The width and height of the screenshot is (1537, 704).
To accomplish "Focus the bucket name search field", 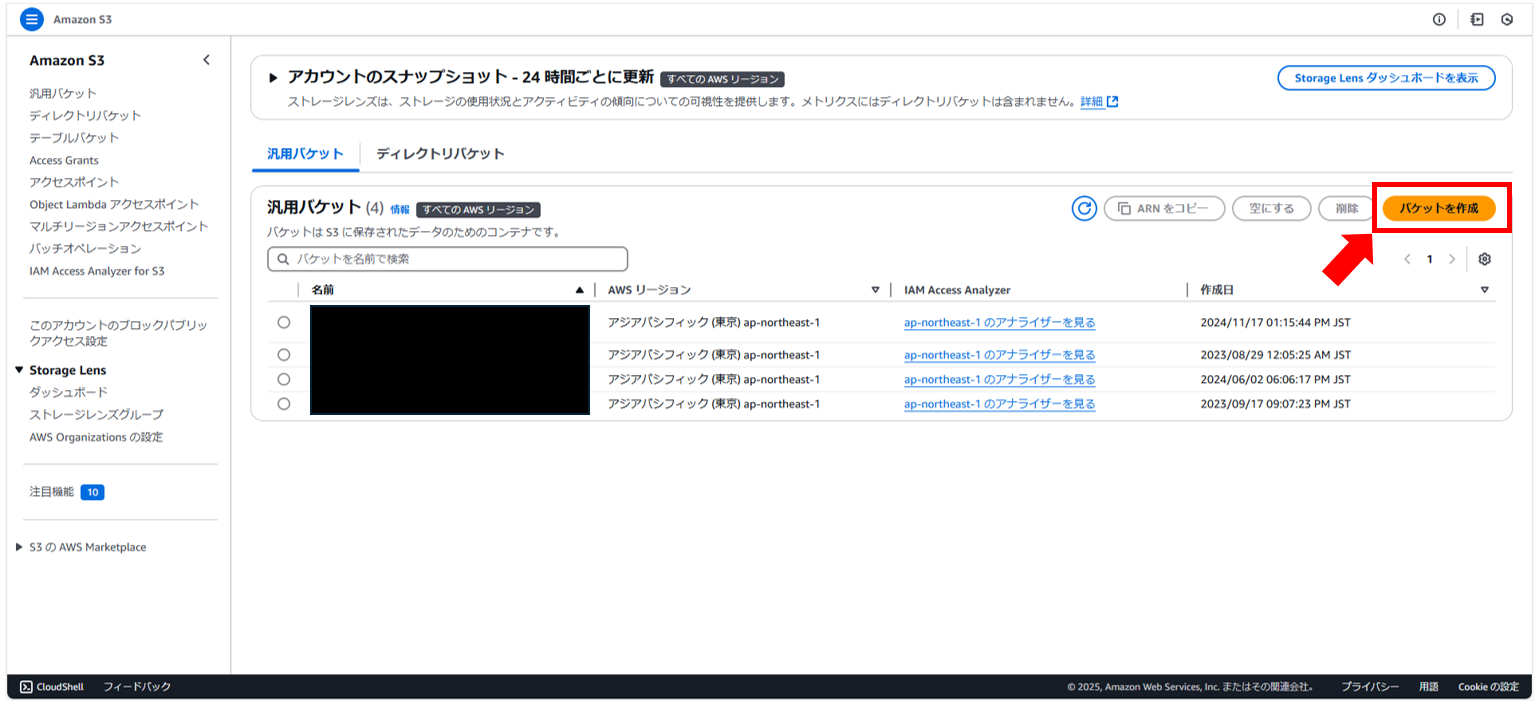I will pyautogui.click(x=447, y=259).
